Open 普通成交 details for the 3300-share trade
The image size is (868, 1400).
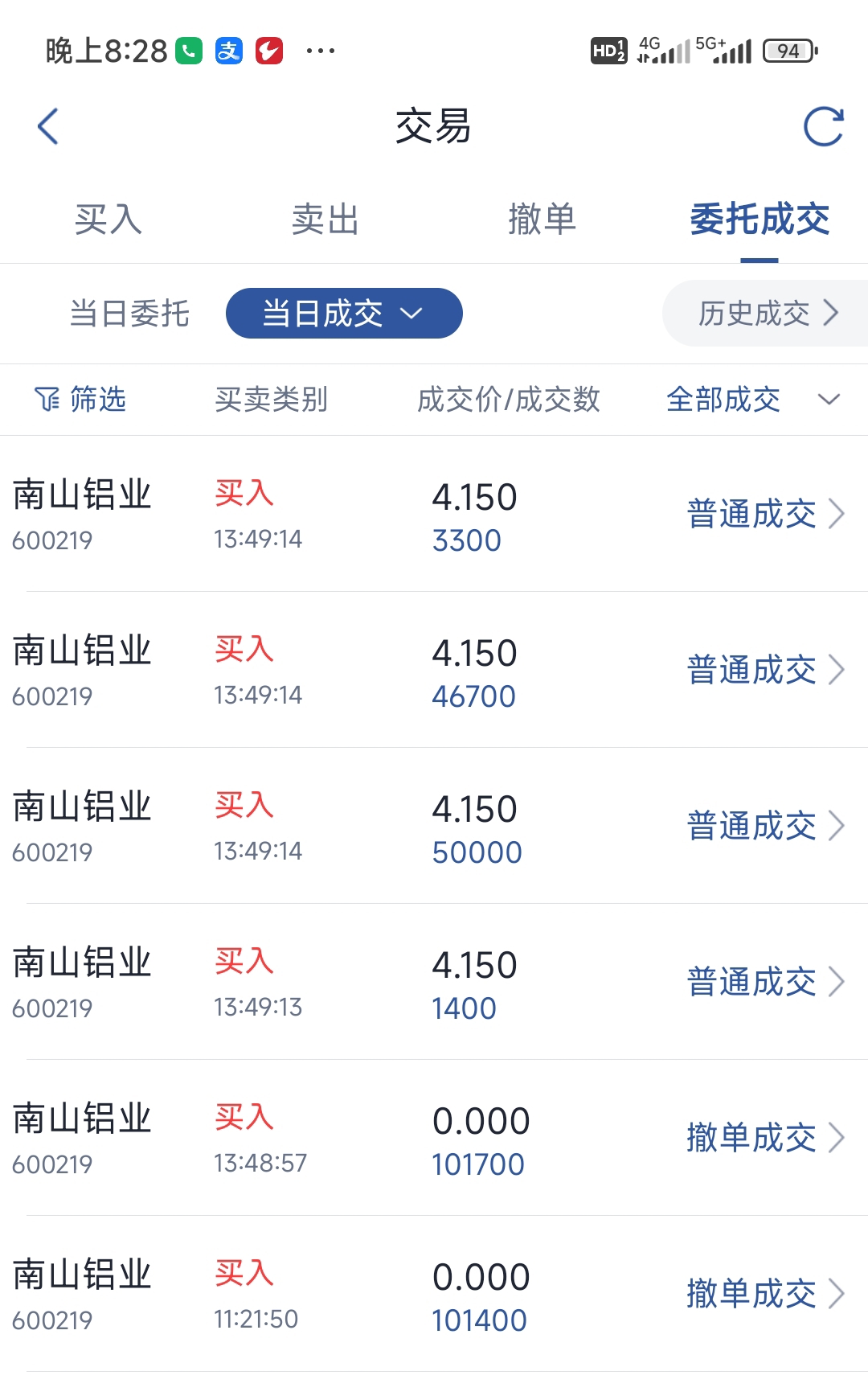tap(765, 514)
